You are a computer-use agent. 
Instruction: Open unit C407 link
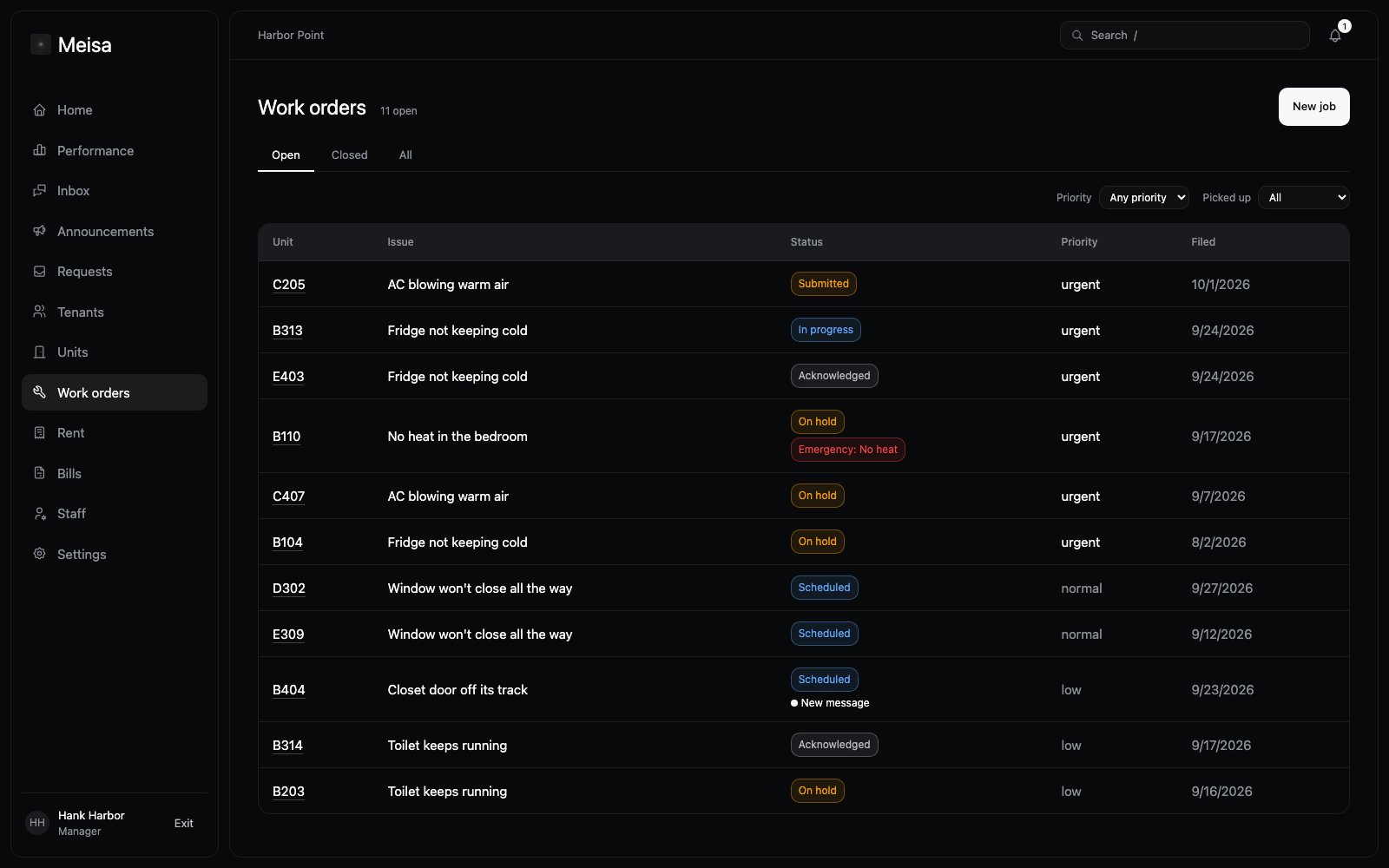click(x=288, y=496)
